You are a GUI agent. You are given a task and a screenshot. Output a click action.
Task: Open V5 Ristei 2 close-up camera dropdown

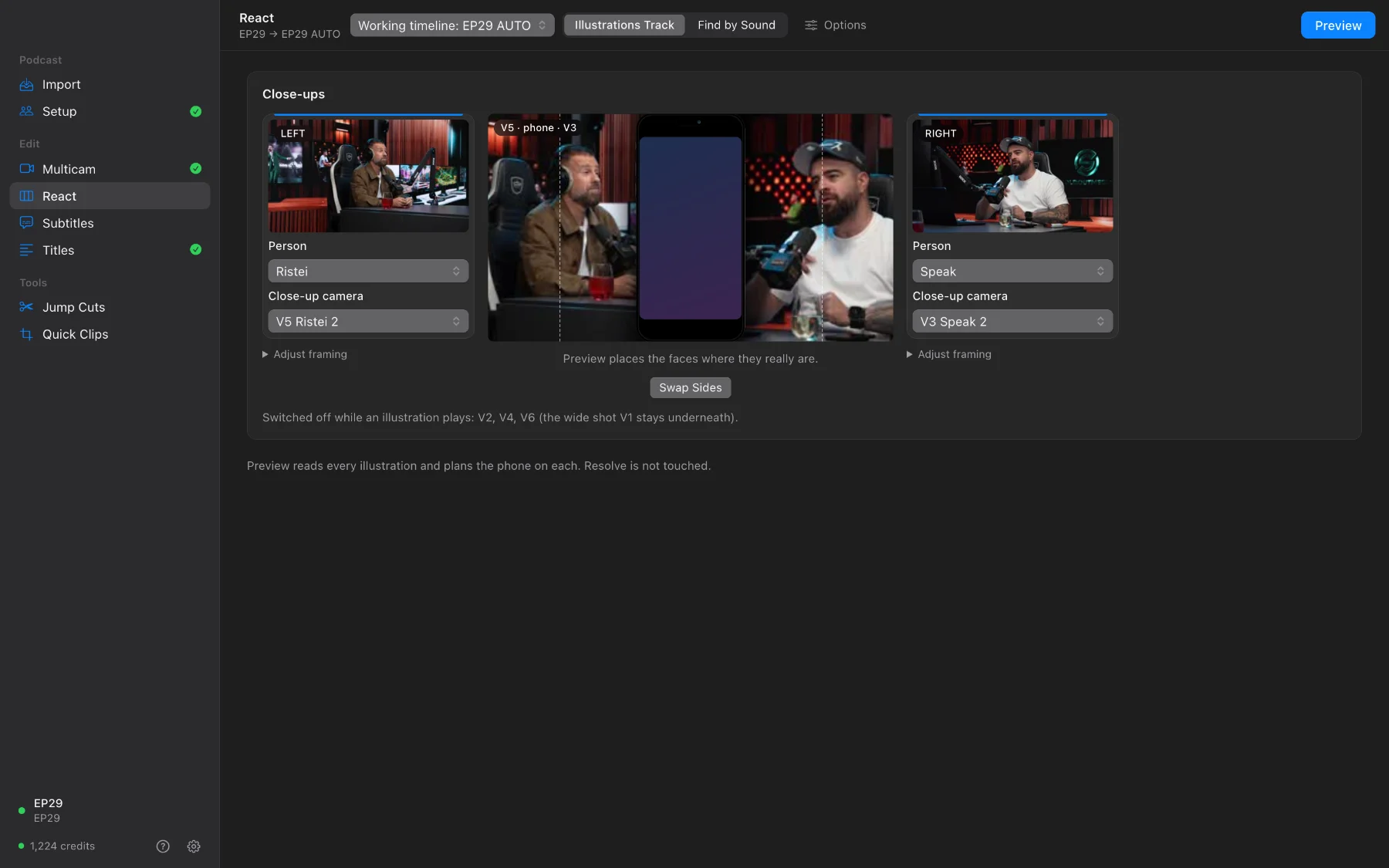pos(368,322)
